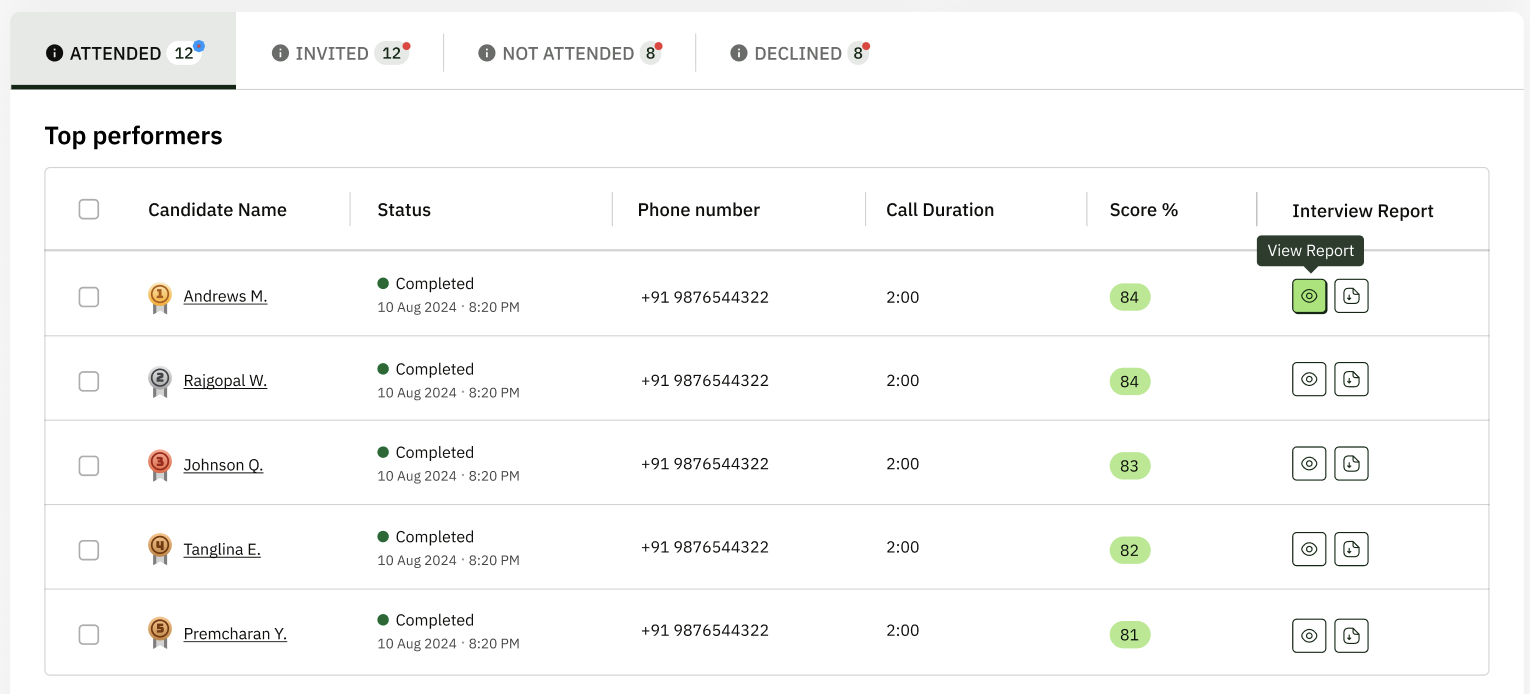Download Premcharan Y.'s interview report
The image size is (1530, 694).
(x=1351, y=635)
